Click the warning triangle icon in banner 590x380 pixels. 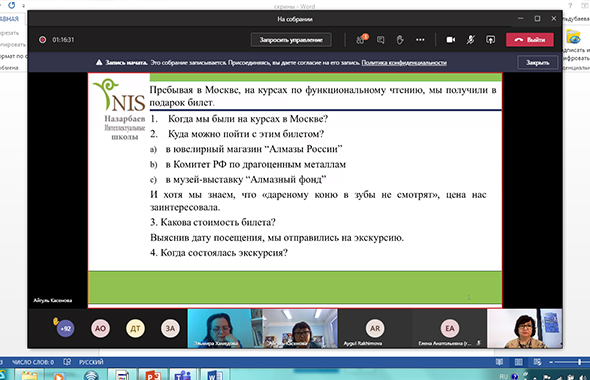[x=99, y=62]
